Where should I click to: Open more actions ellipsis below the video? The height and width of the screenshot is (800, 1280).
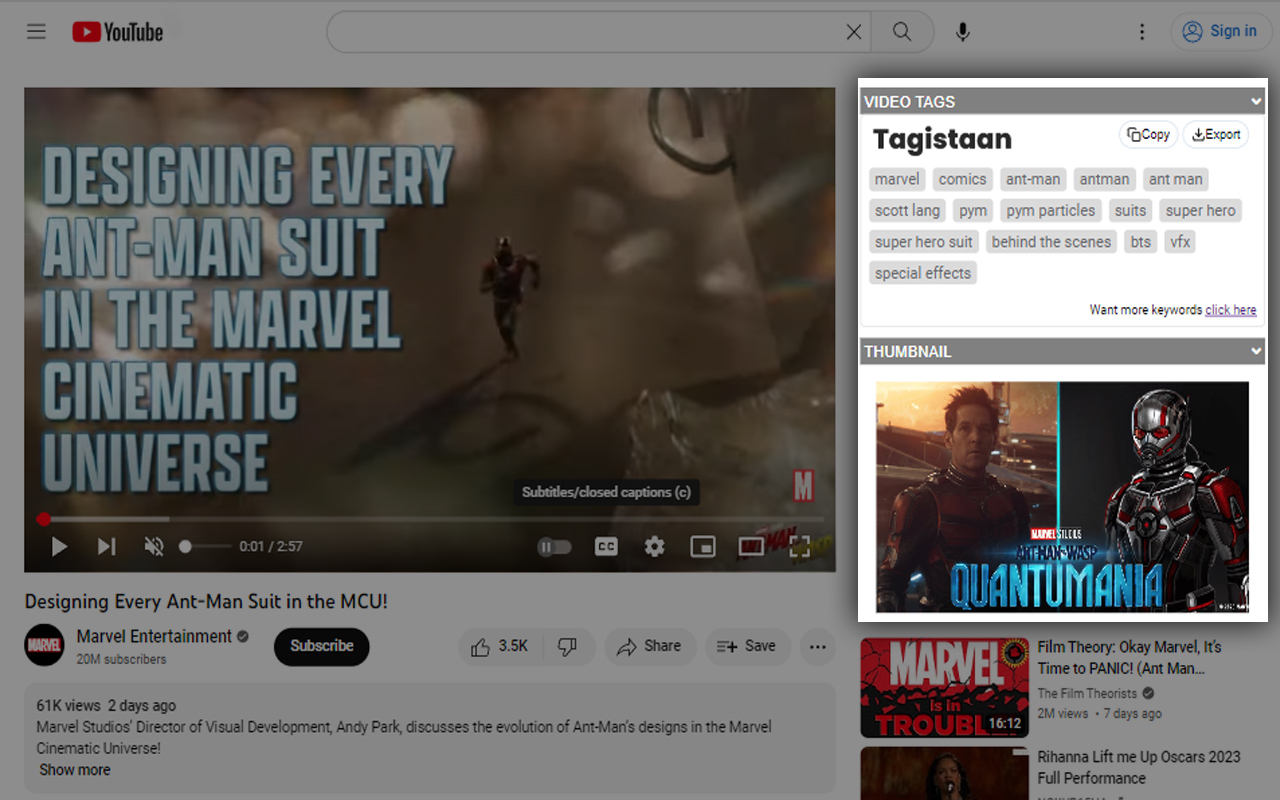[x=817, y=646]
